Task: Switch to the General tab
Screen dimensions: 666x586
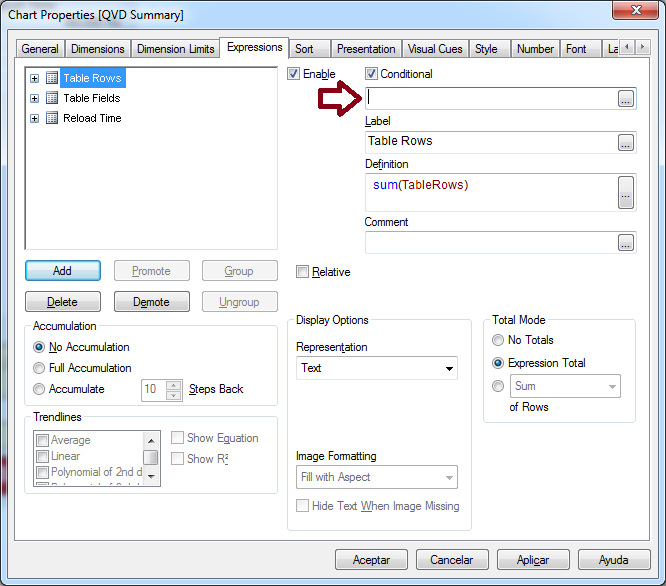Action: [40, 49]
